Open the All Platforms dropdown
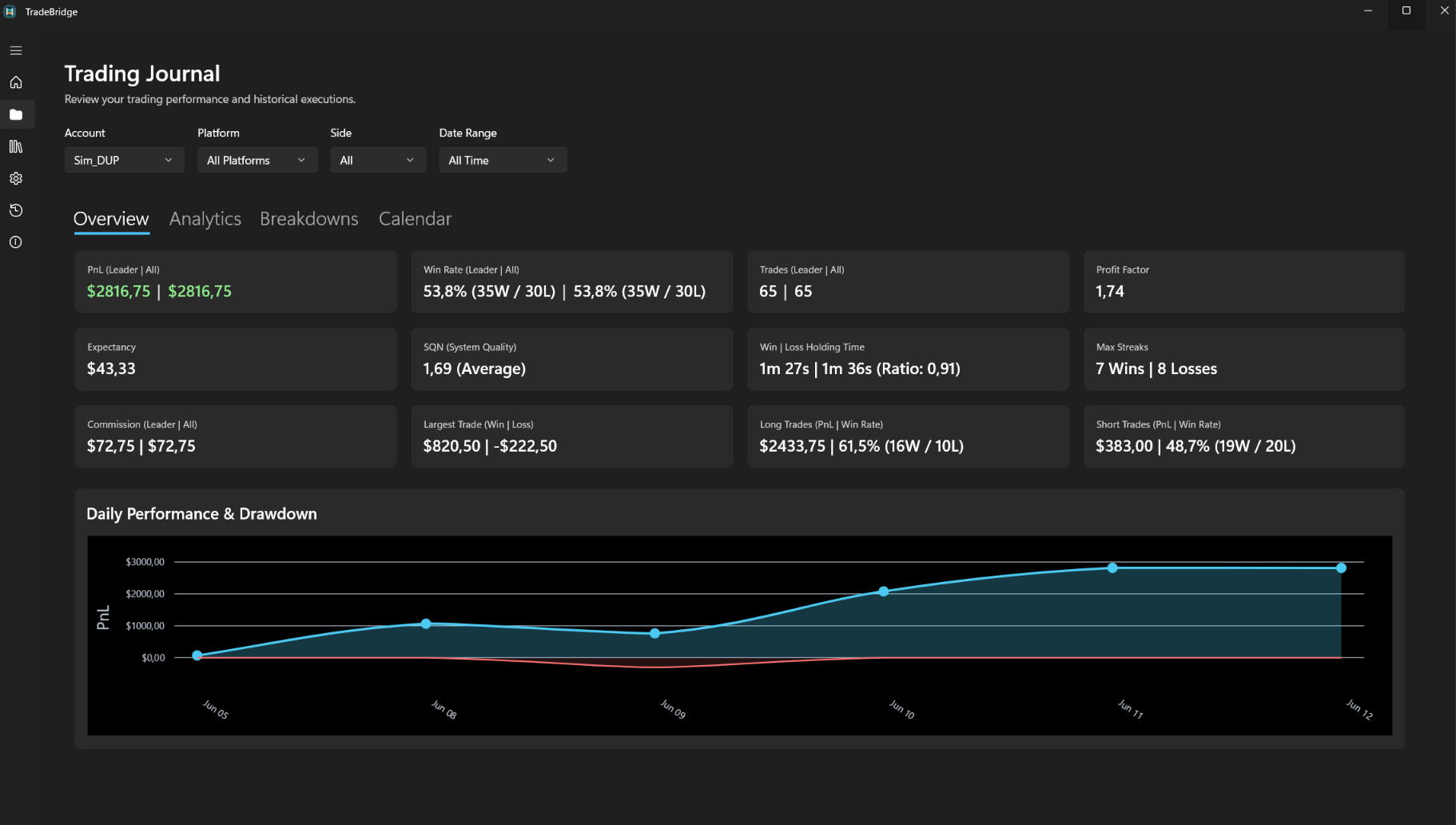This screenshot has height=825, width=1456. point(257,160)
